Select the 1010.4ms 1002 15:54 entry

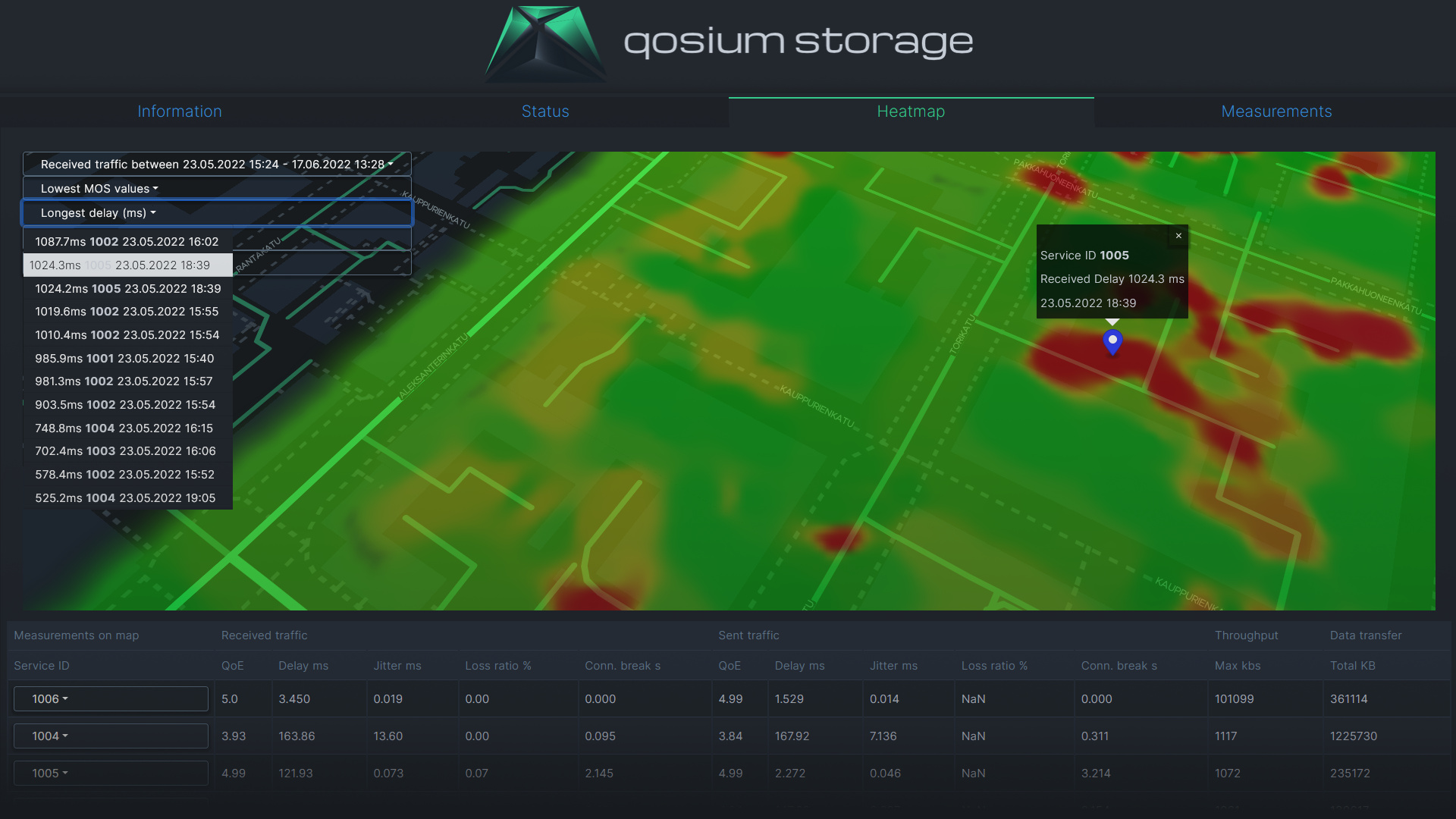coord(127,335)
